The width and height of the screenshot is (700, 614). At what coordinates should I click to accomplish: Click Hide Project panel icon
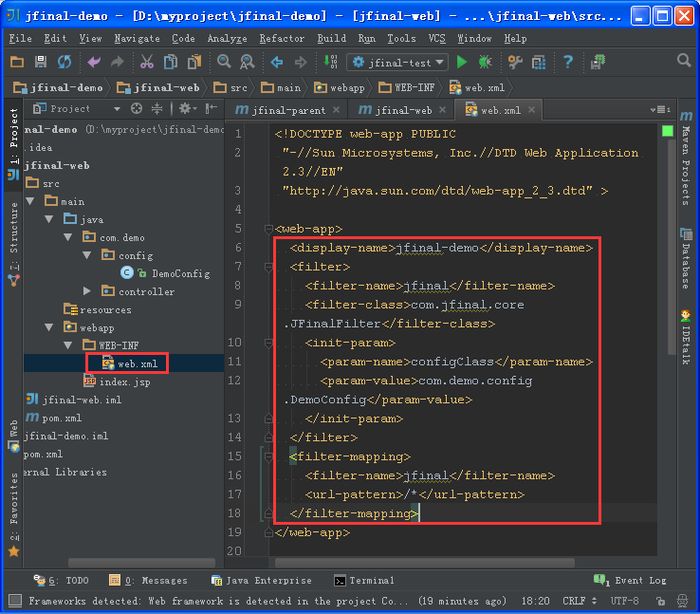(211, 109)
